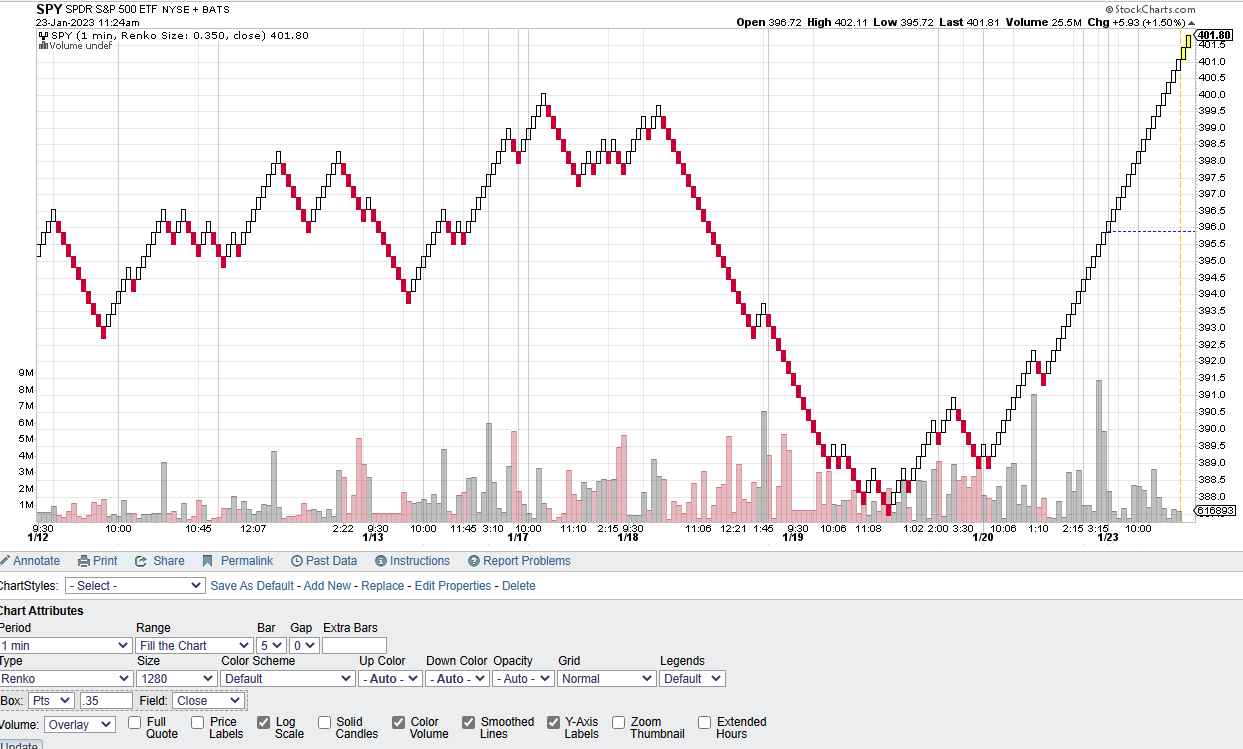This screenshot has height=749, width=1243.
Task: Uncheck the Smoothed Lines checkbox
Action: point(469,722)
